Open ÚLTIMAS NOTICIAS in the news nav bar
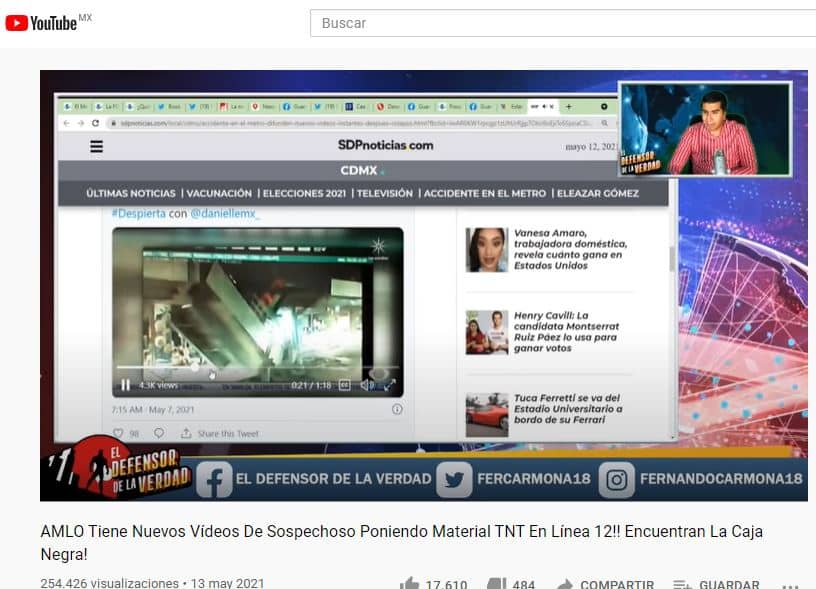 pos(131,194)
